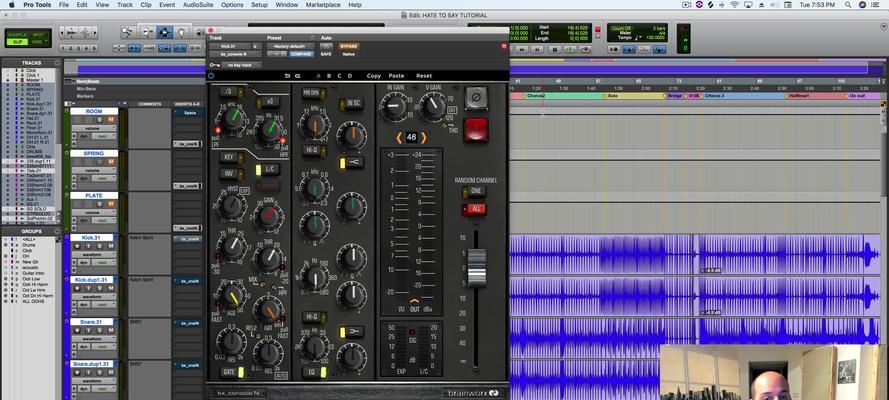The width and height of the screenshot is (889, 400).
Task: Click the plugin Copy button
Action: click(x=374, y=76)
